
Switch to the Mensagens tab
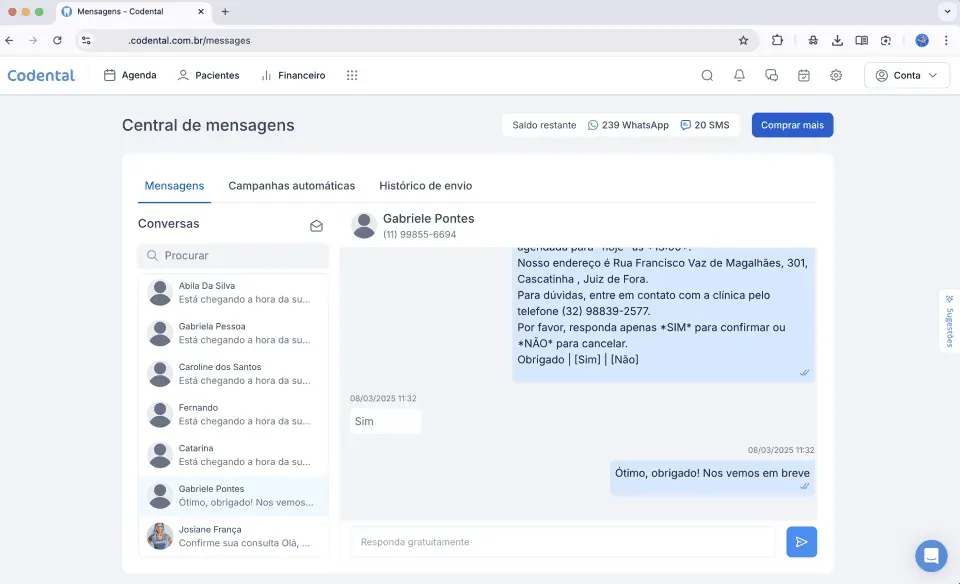174,186
